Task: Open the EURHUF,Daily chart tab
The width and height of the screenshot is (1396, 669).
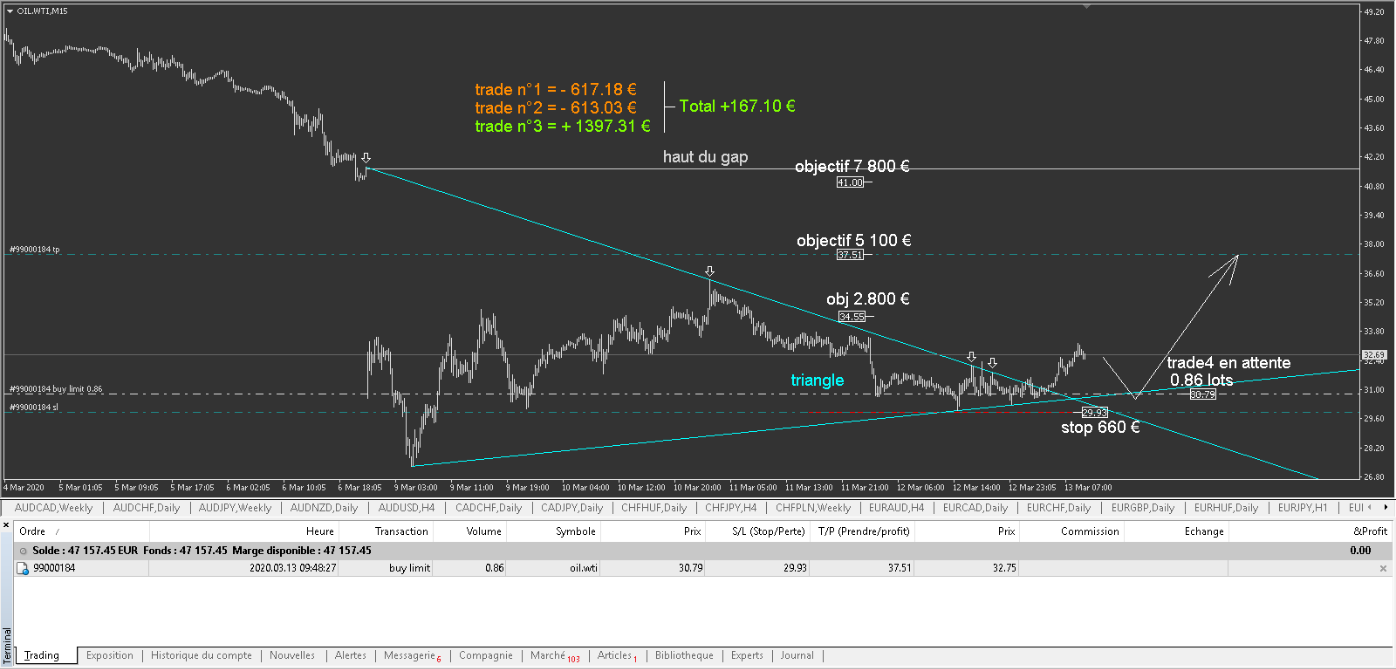Action: [x=1225, y=508]
